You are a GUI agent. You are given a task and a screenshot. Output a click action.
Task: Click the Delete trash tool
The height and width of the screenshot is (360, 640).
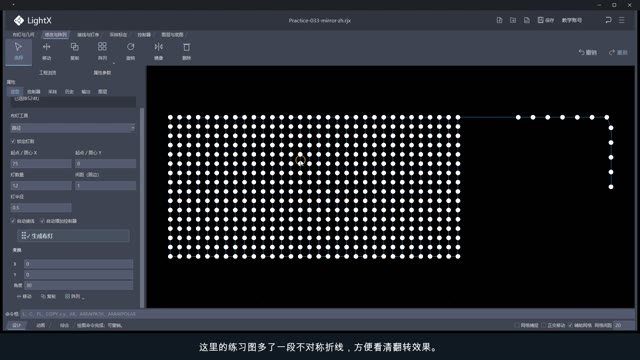(187, 51)
